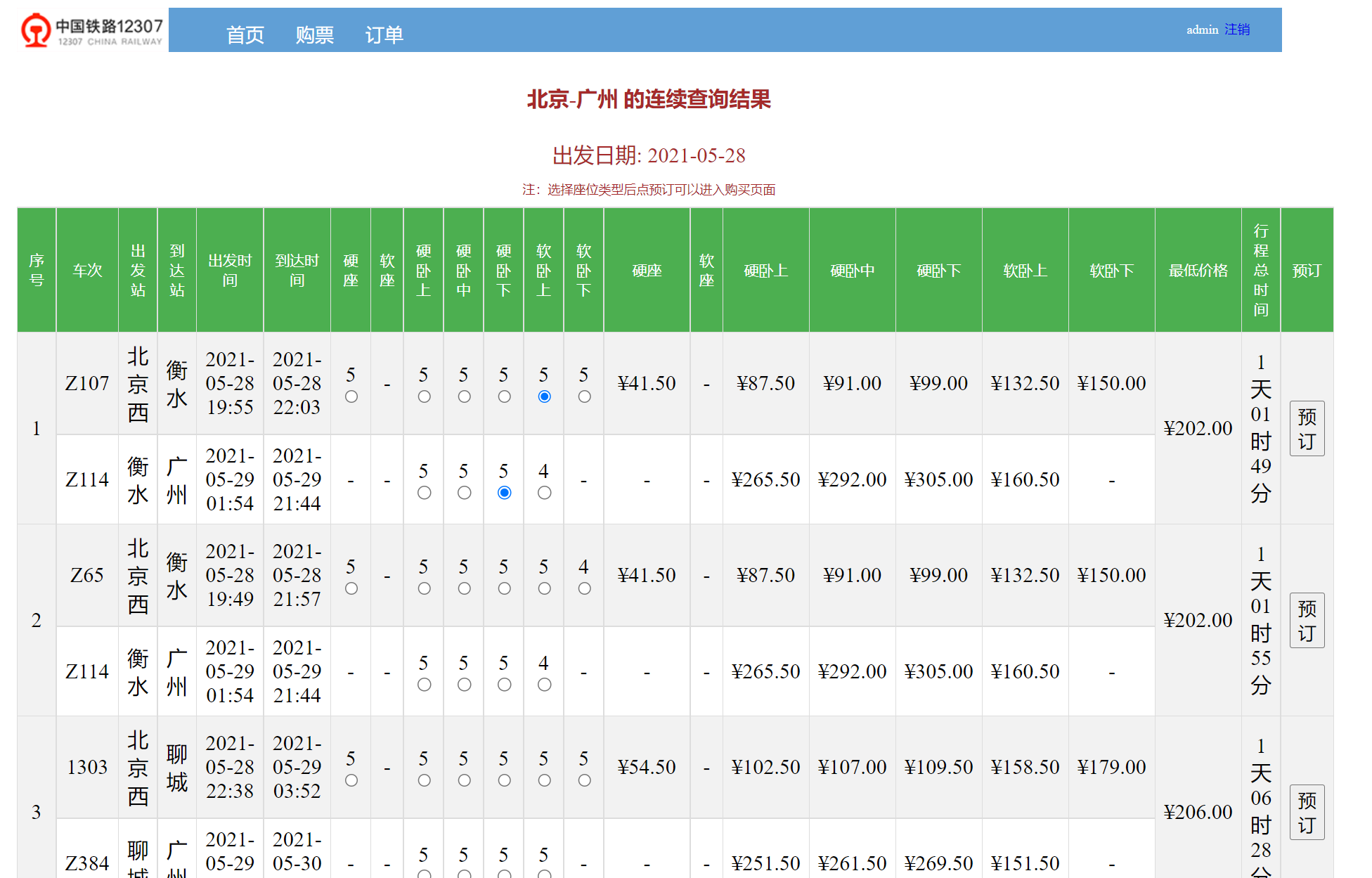
Task: Choose 硬卧上 radio for first Z114 row
Action: pyautogui.click(x=424, y=493)
